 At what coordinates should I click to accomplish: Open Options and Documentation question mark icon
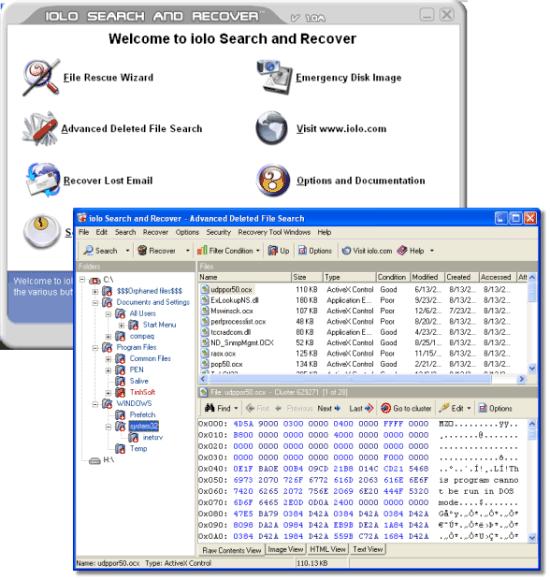(x=273, y=180)
